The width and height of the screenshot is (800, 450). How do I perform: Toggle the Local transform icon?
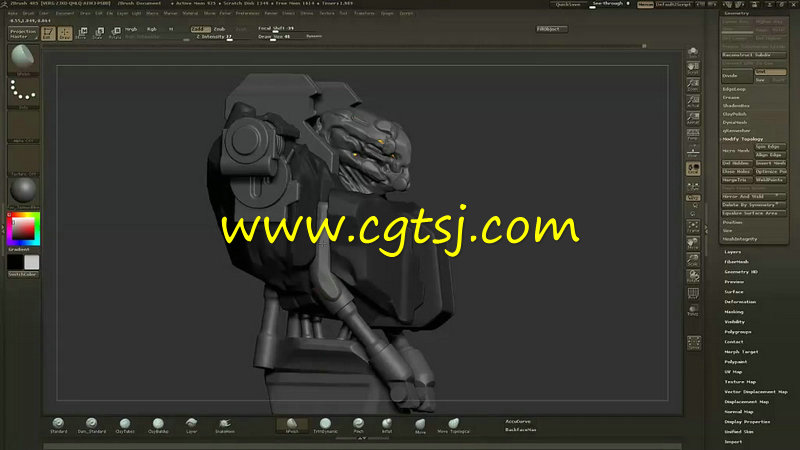pyautogui.click(x=693, y=169)
